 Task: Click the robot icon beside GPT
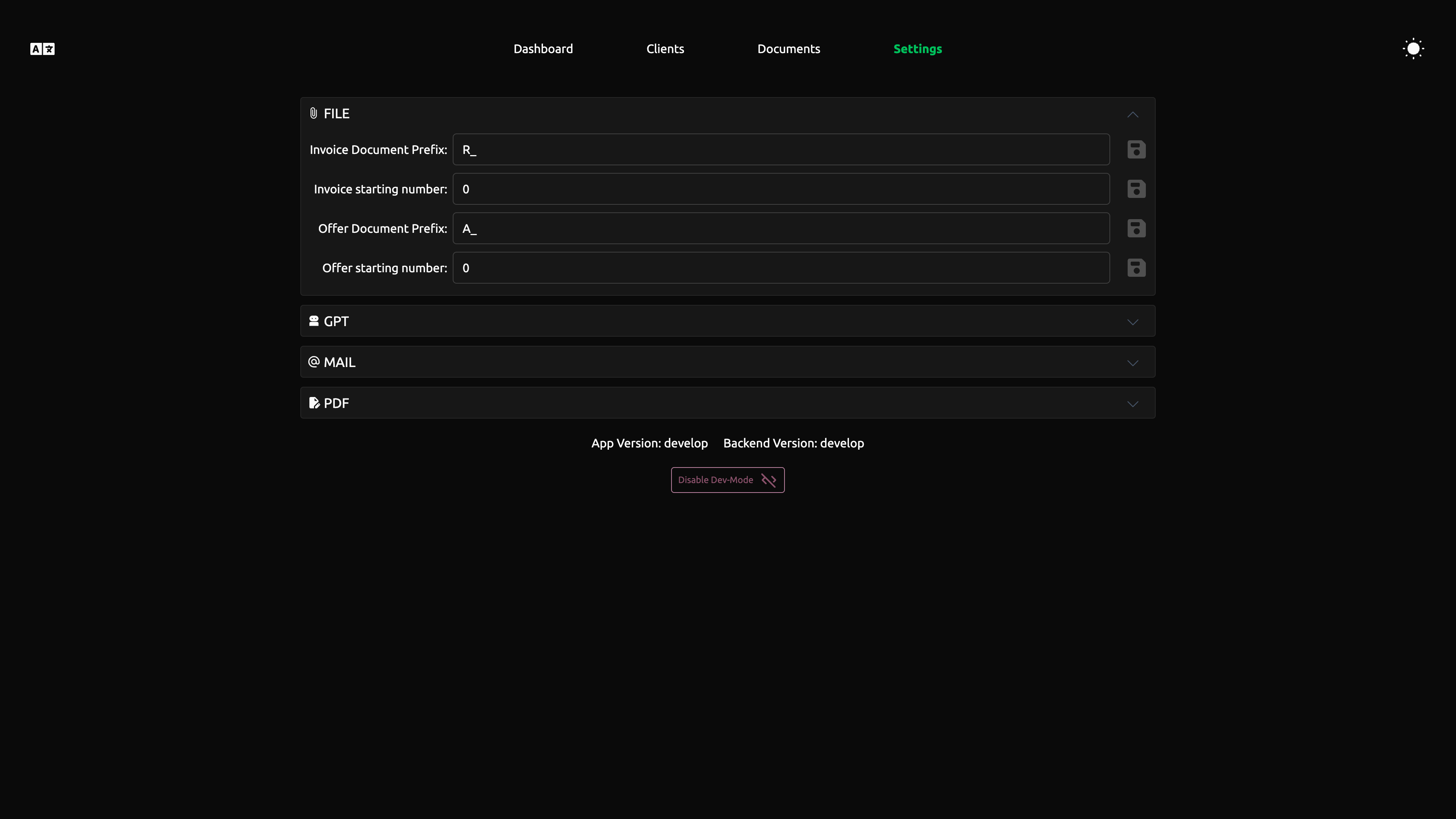314,321
